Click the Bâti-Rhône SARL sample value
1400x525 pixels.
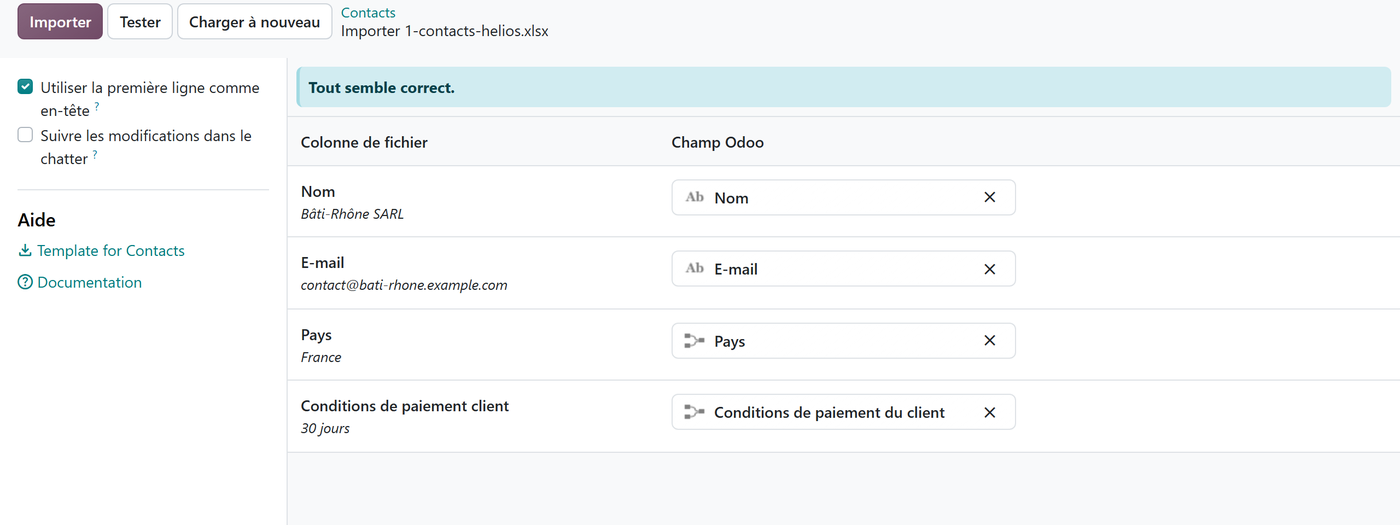(x=352, y=214)
